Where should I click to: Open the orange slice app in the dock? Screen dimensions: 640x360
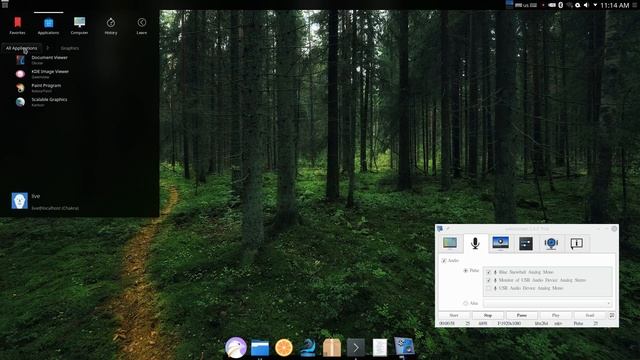(x=284, y=348)
